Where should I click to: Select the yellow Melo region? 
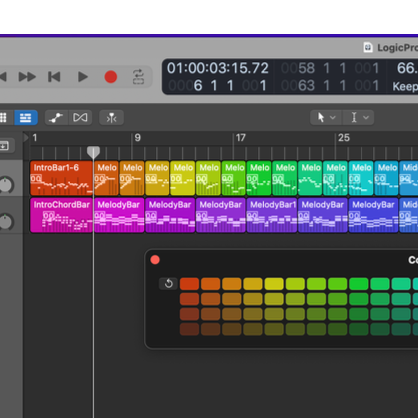pos(183,178)
